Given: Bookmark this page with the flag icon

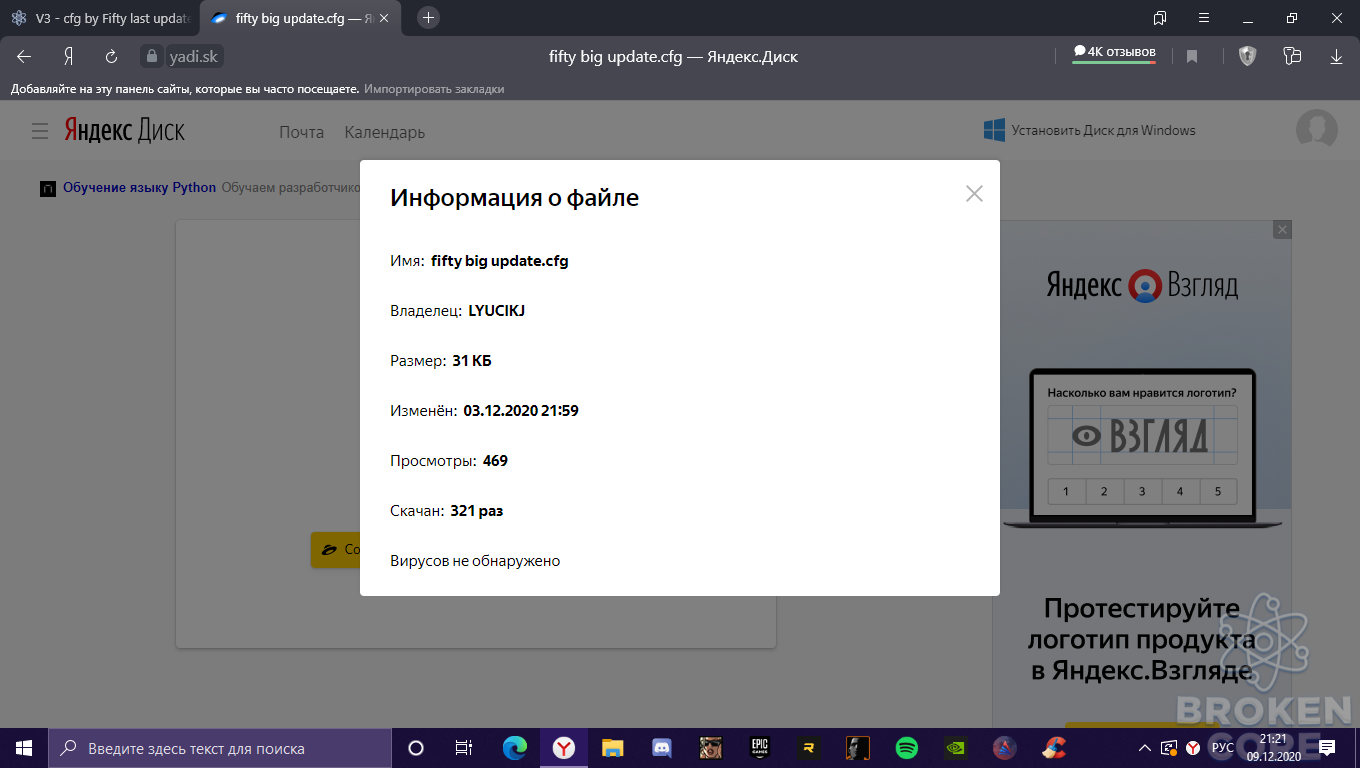Looking at the screenshot, I should (x=1192, y=57).
